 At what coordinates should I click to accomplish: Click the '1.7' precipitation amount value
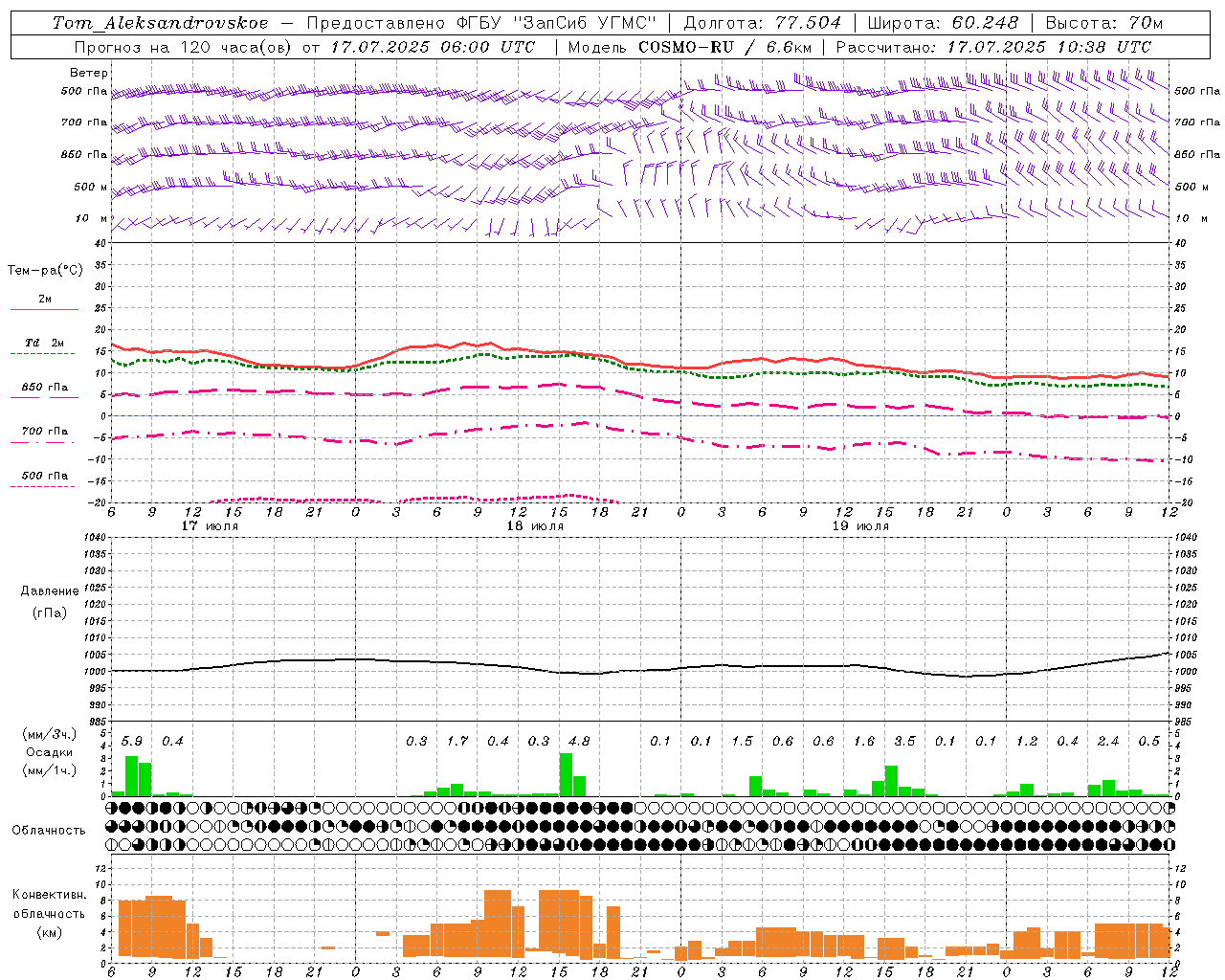tap(457, 742)
